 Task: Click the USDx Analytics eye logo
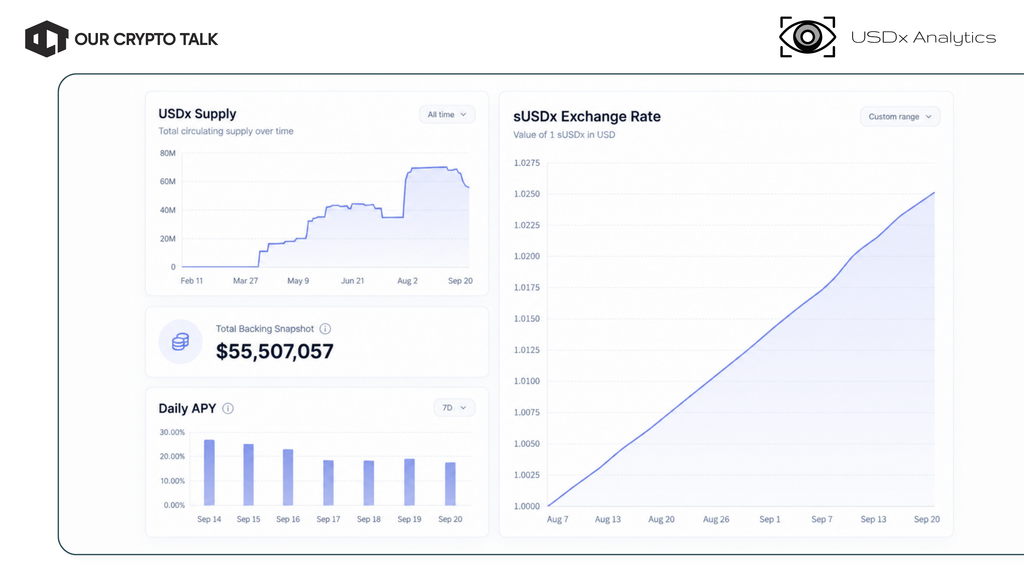click(807, 37)
